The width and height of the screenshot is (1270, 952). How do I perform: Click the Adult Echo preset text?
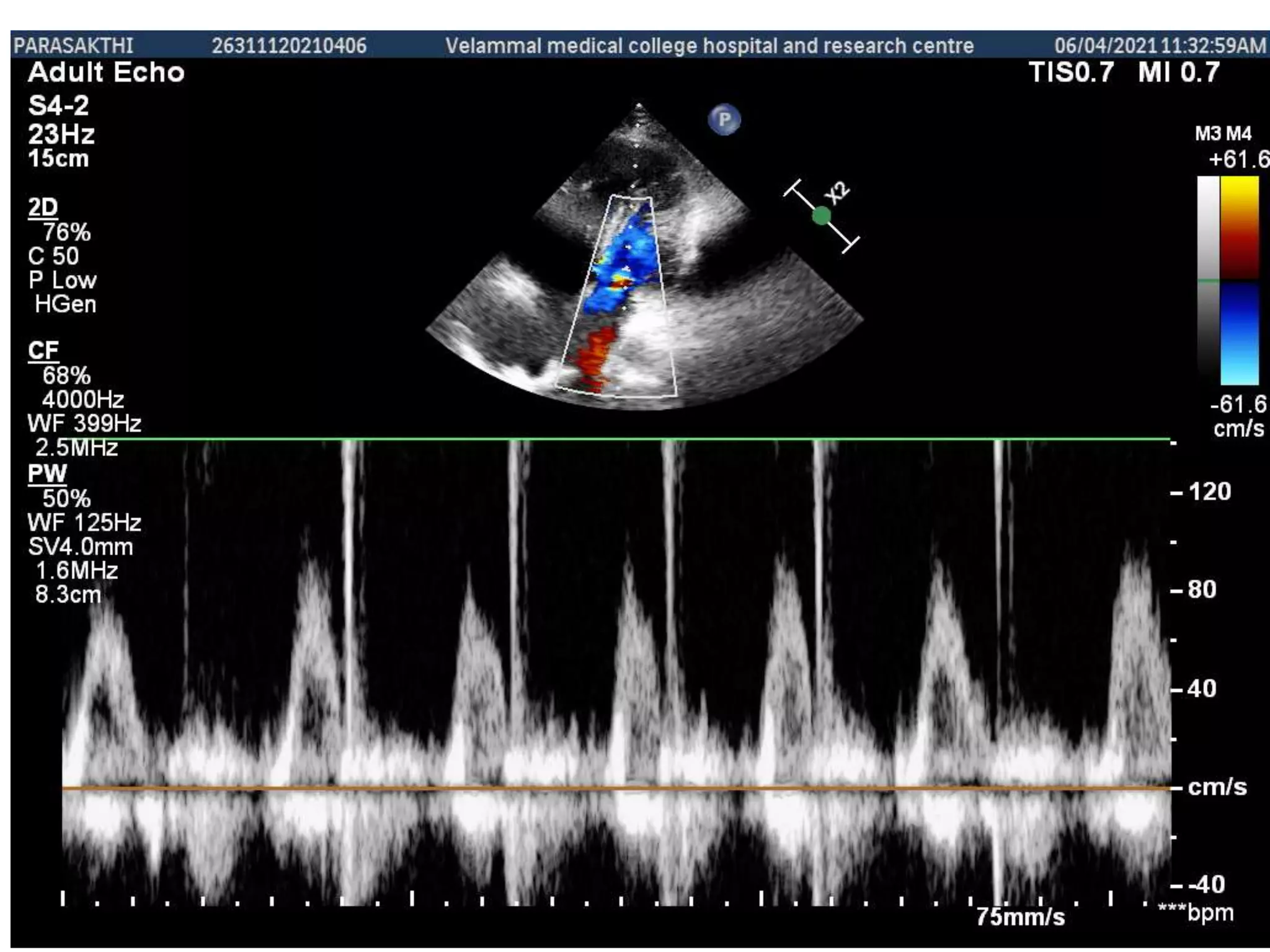pos(106,73)
